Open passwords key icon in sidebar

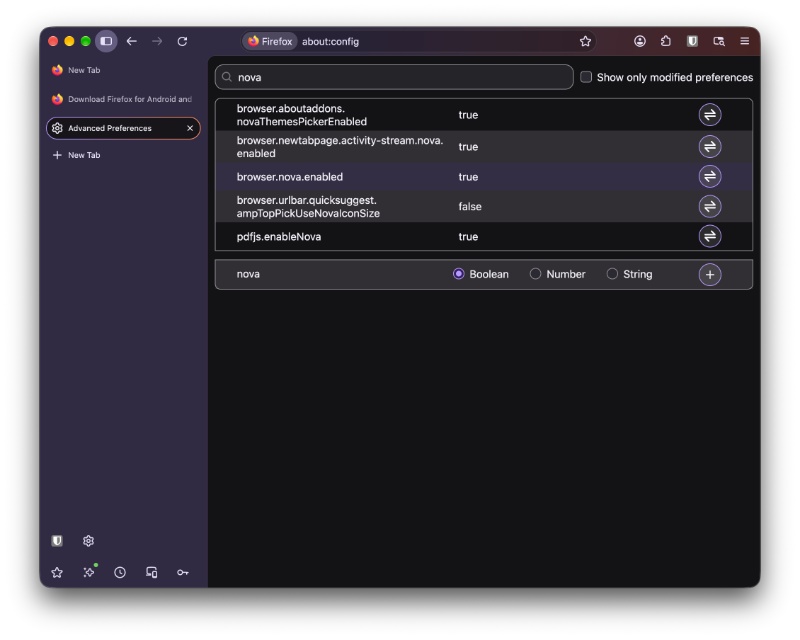(183, 573)
